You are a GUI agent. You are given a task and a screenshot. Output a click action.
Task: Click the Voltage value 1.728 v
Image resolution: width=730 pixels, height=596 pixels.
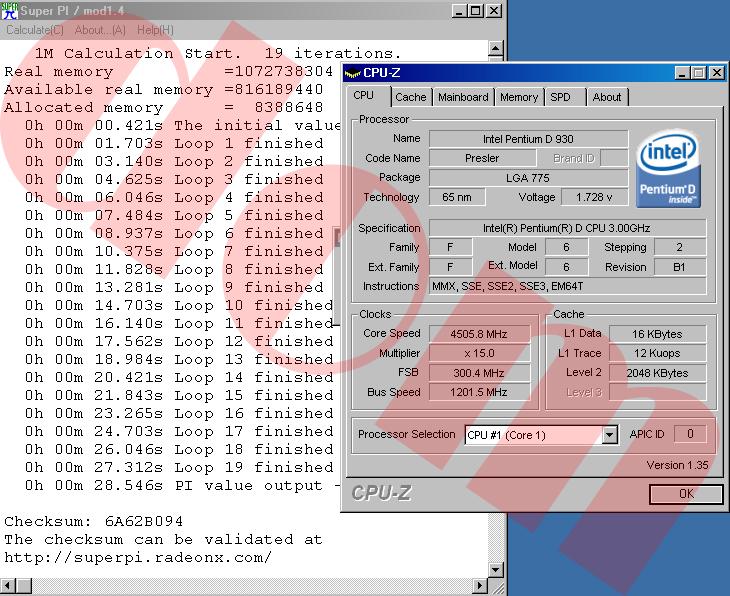594,197
